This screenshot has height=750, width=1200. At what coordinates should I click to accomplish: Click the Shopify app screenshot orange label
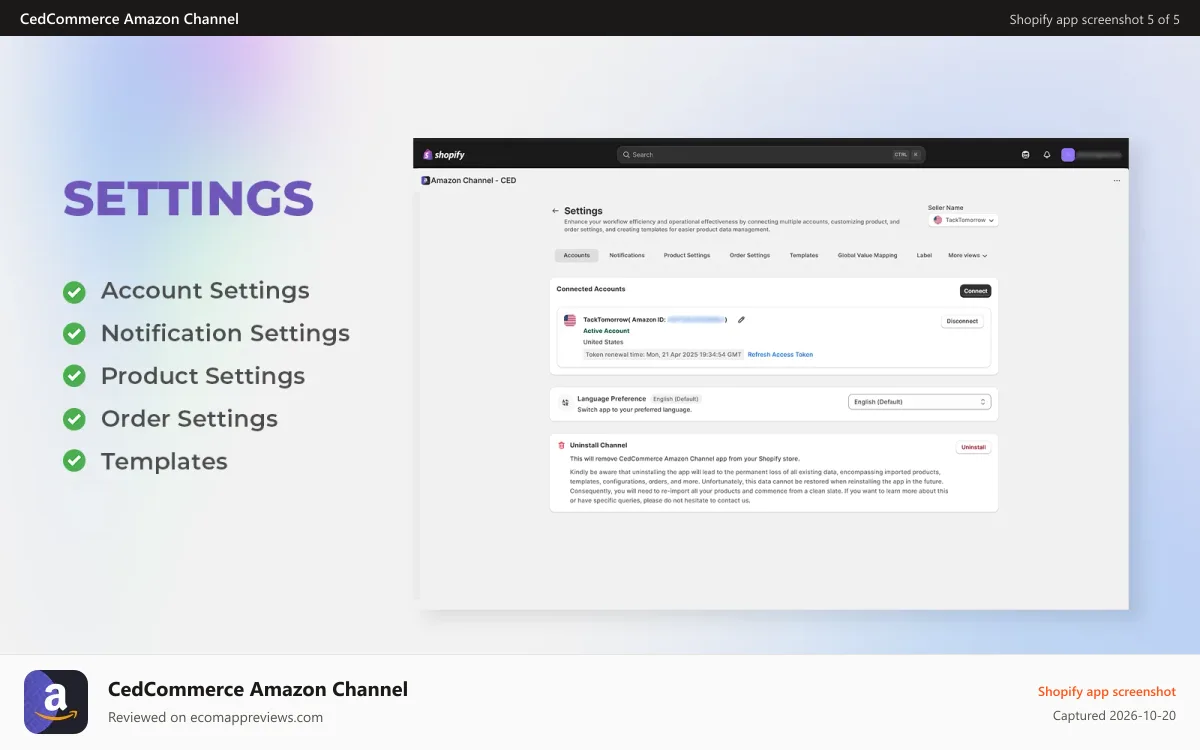1107,691
